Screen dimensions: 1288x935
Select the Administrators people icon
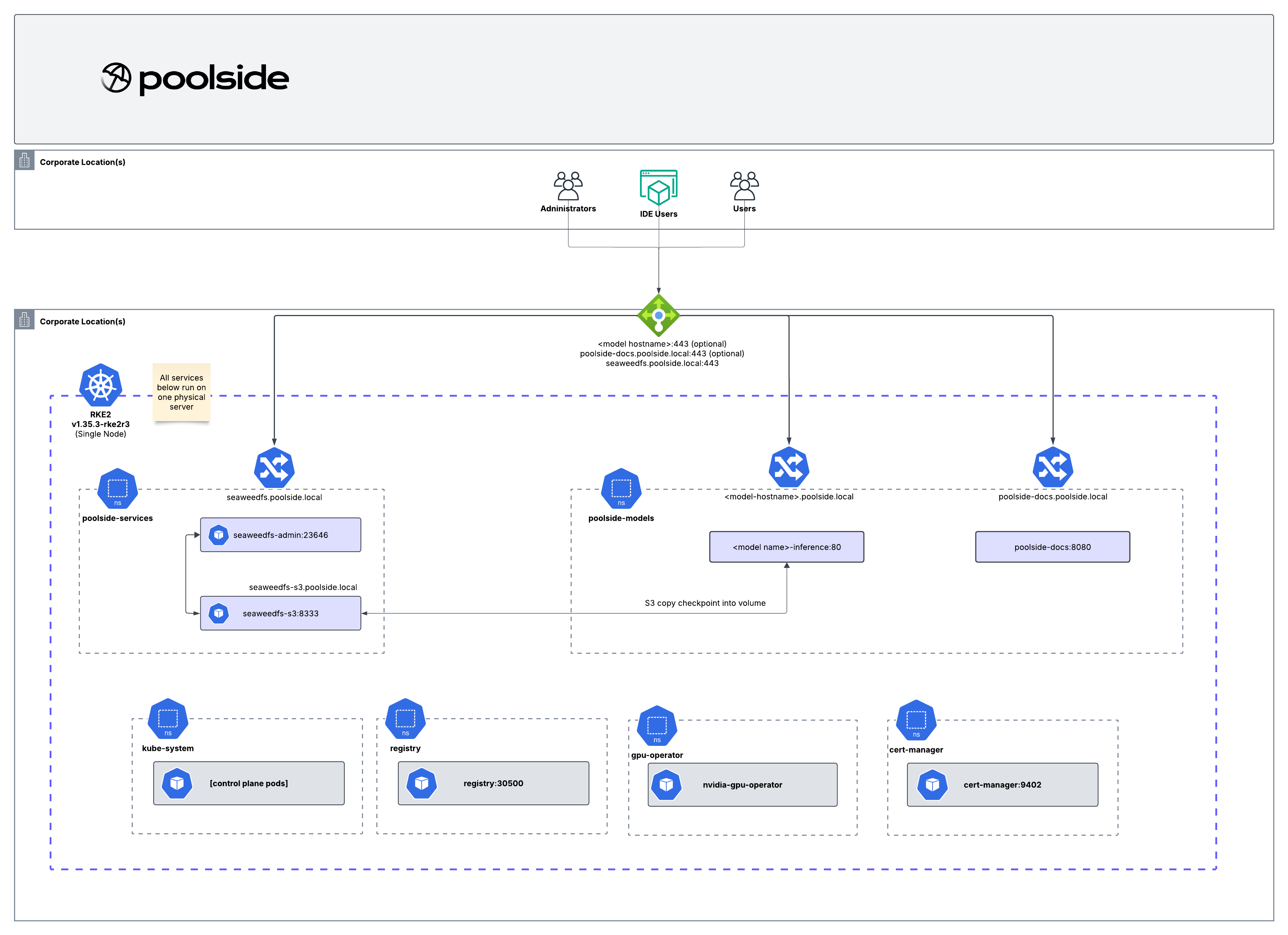point(568,186)
